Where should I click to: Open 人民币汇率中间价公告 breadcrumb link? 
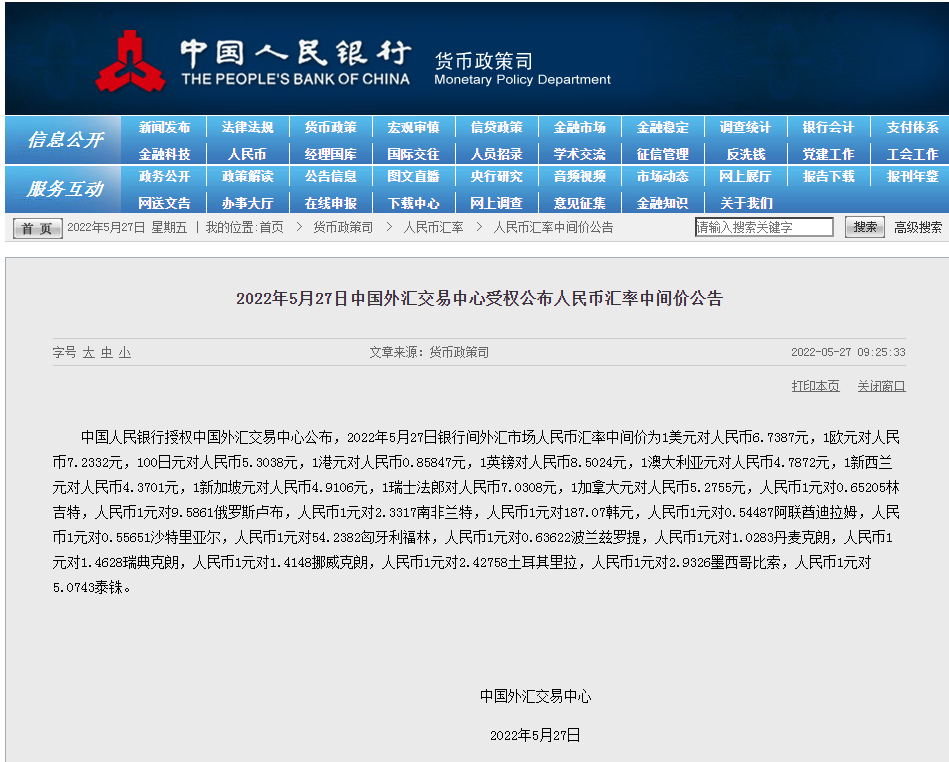click(x=553, y=228)
